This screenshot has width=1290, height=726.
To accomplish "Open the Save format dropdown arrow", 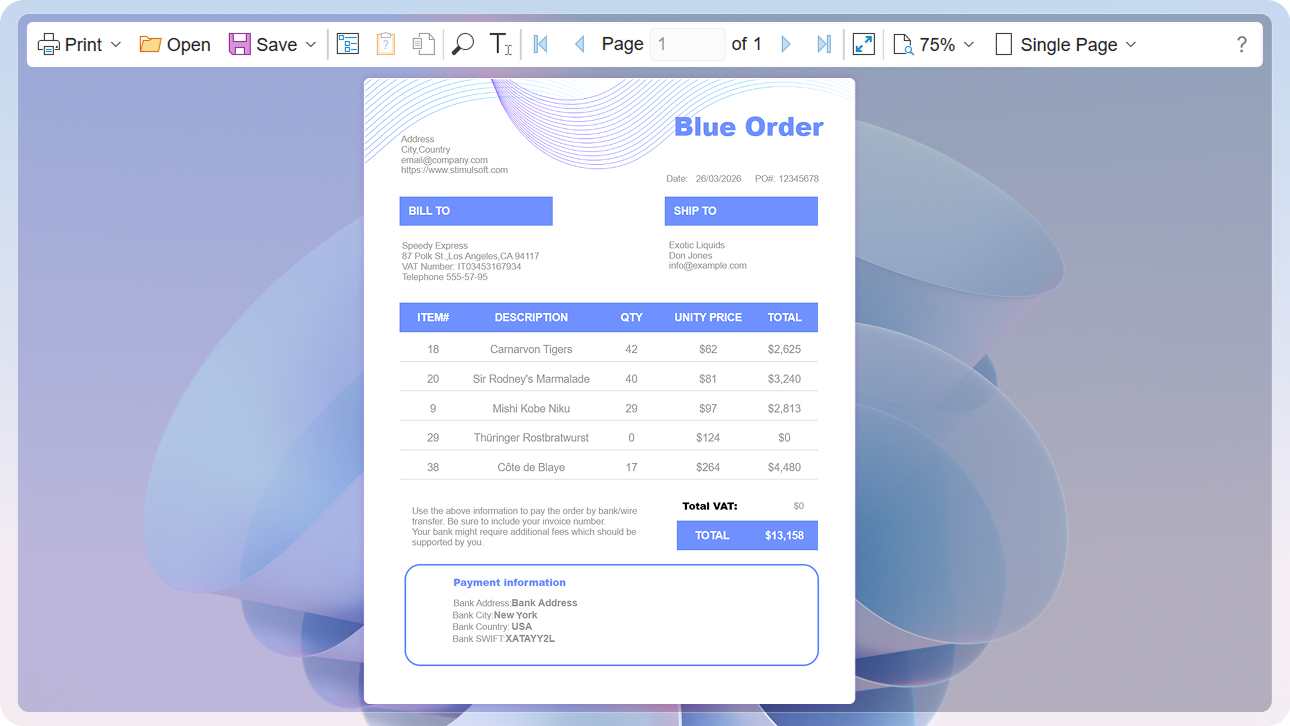I will [311, 44].
